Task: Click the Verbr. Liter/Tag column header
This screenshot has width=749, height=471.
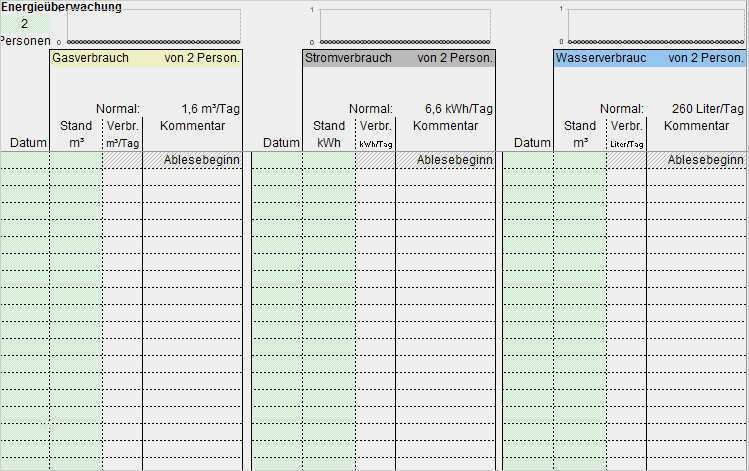Action: [x=626, y=134]
